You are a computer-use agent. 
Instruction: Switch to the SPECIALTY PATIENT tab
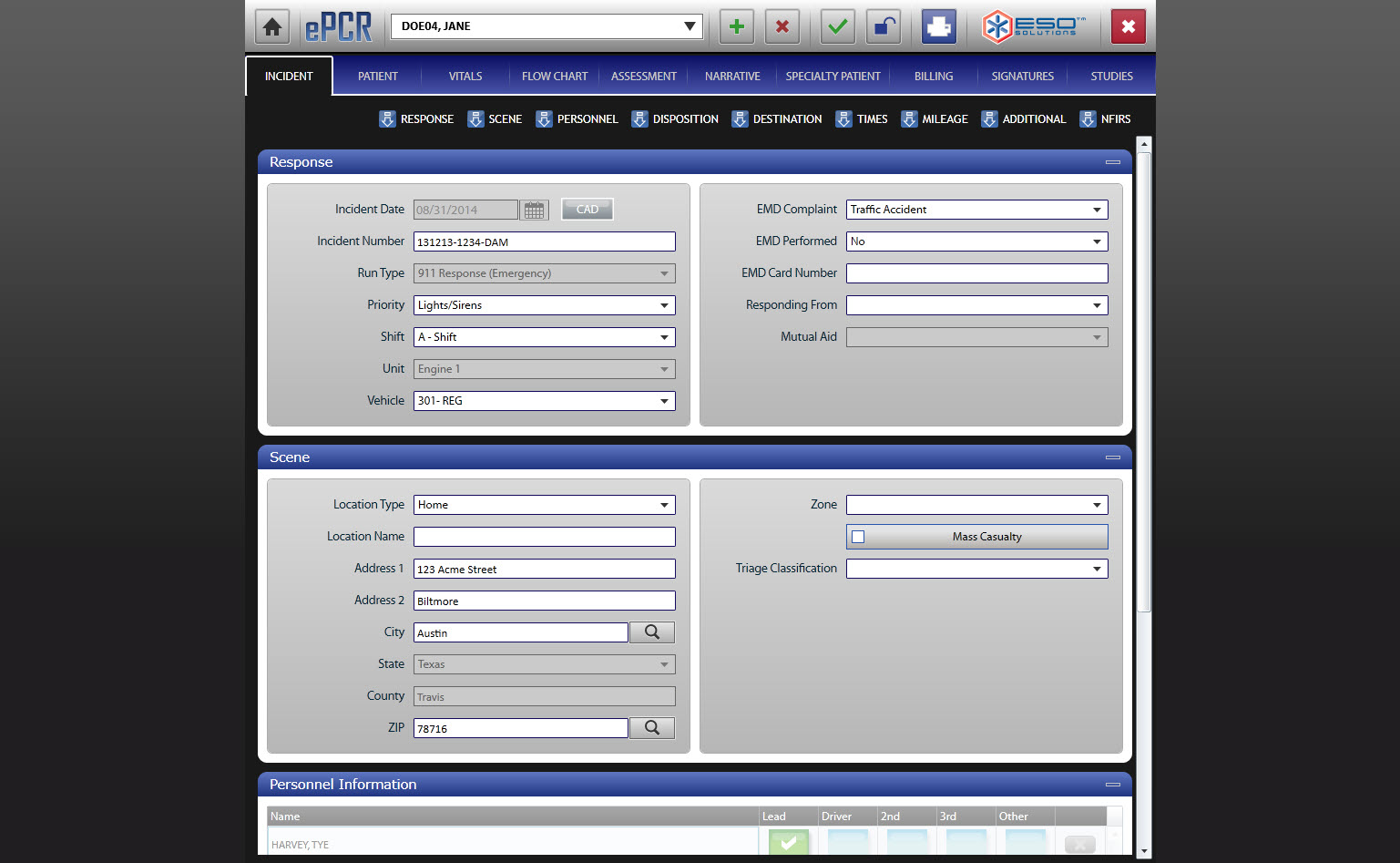coord(833,77)
